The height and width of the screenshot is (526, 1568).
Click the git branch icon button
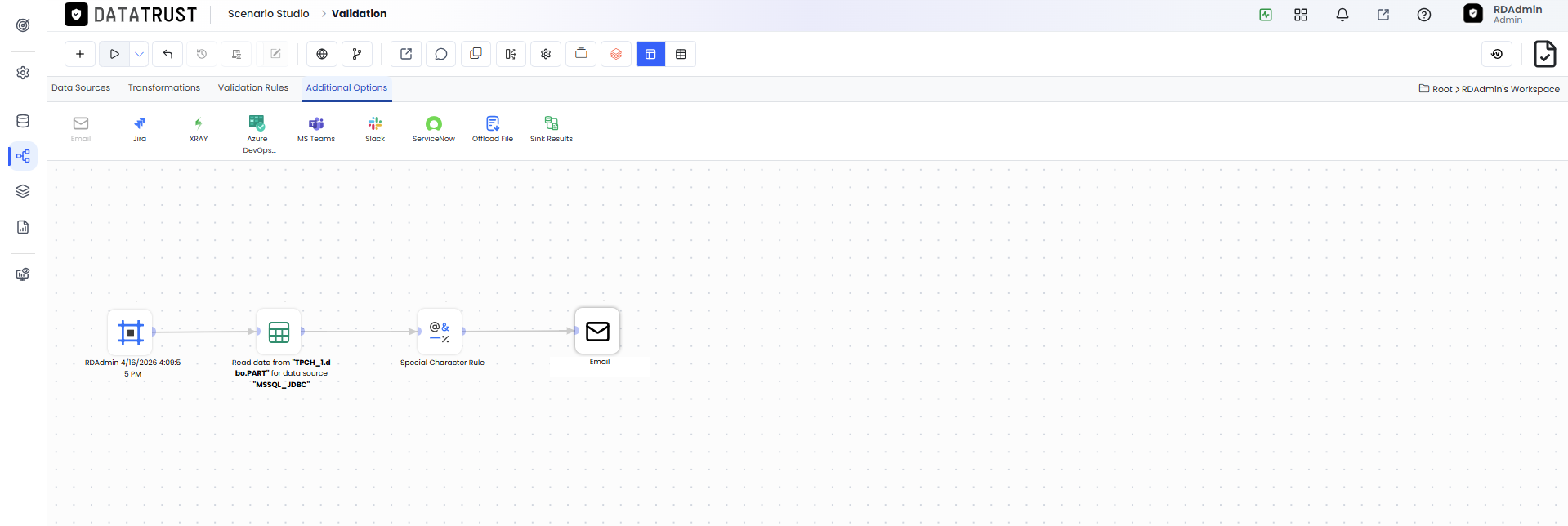tap(357, 54)
